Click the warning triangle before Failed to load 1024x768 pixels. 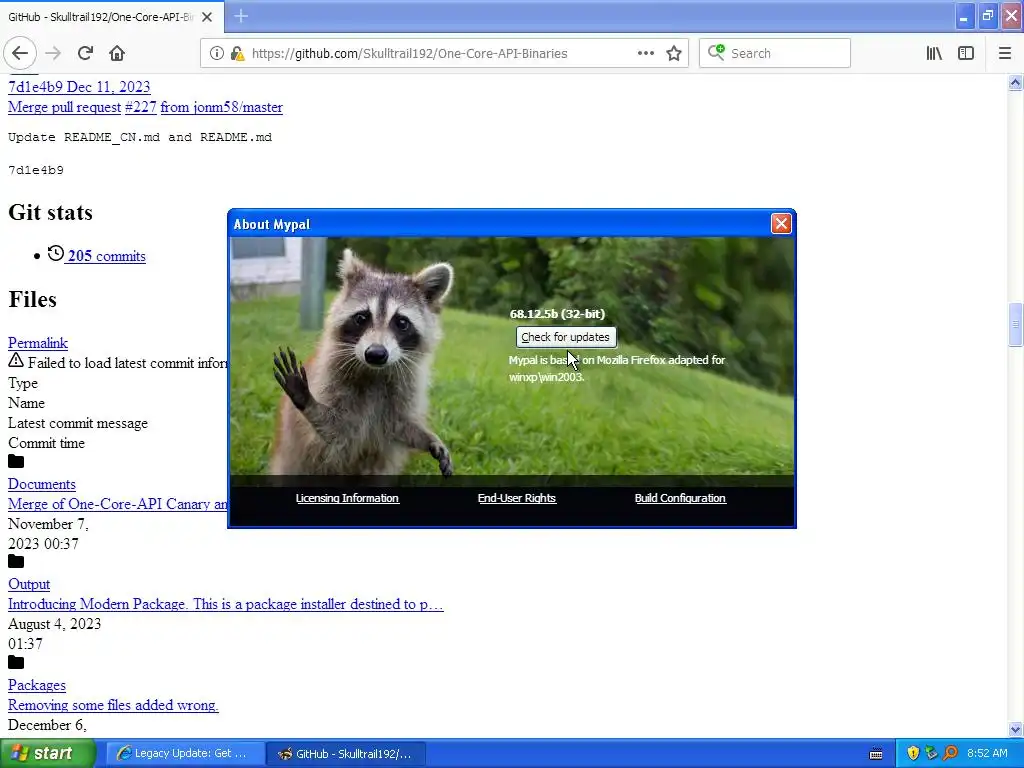point(16,360)
